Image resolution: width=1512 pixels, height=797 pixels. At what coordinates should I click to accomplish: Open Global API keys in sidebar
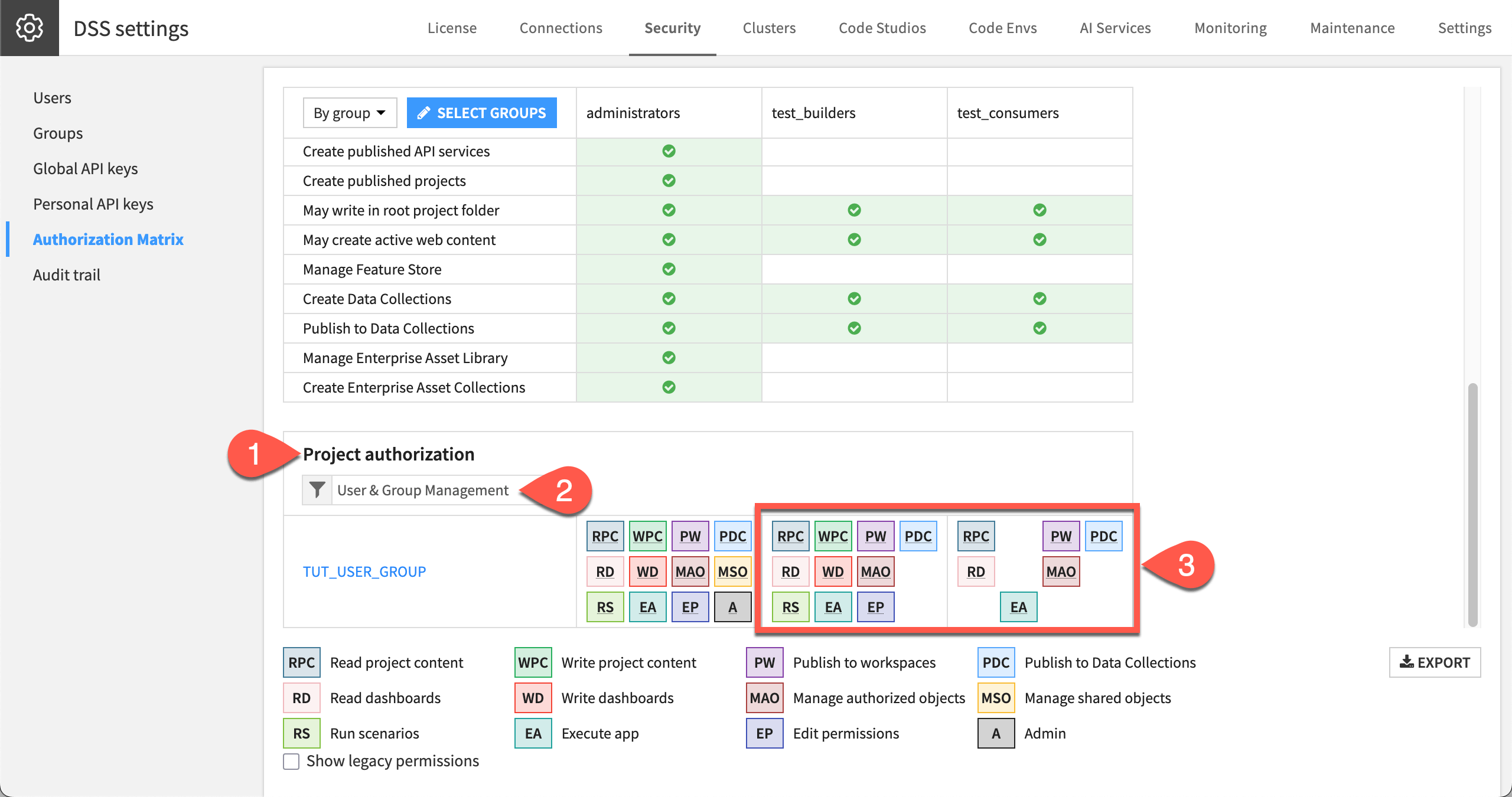point(86,168)
